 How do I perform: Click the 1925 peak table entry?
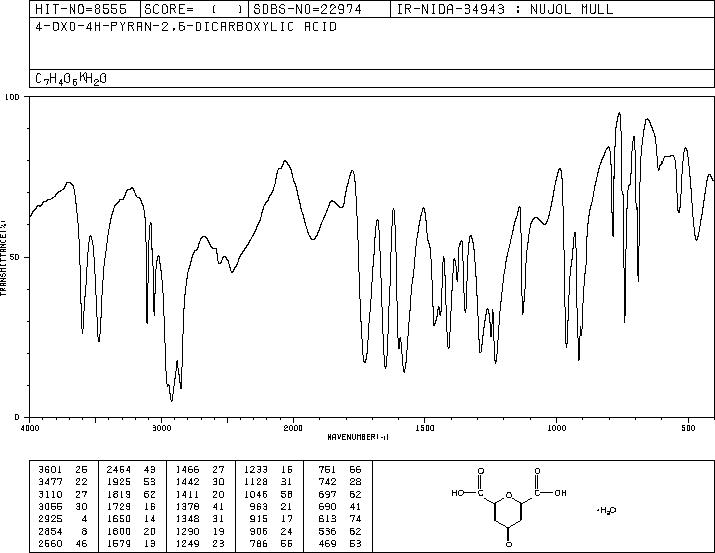click(131, 482)
